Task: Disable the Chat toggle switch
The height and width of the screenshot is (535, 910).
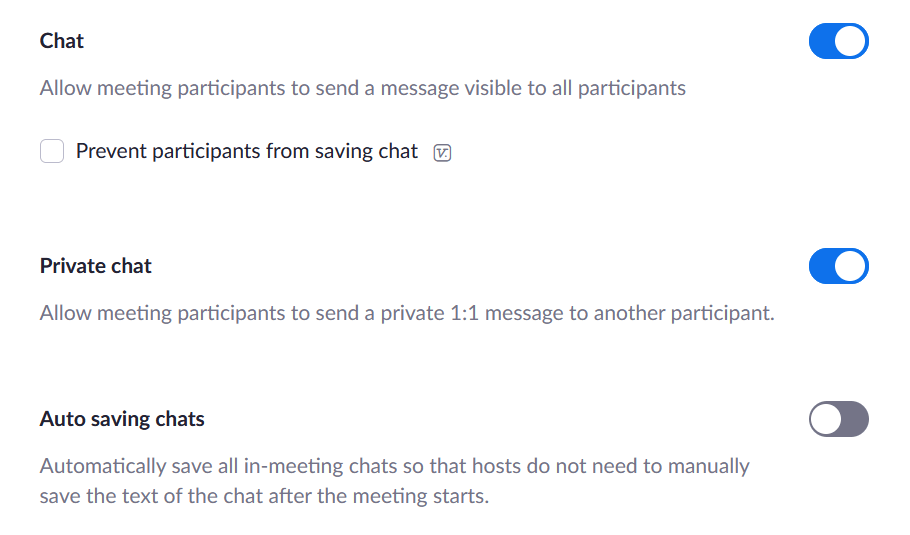Action: click(x=838, y=41)
